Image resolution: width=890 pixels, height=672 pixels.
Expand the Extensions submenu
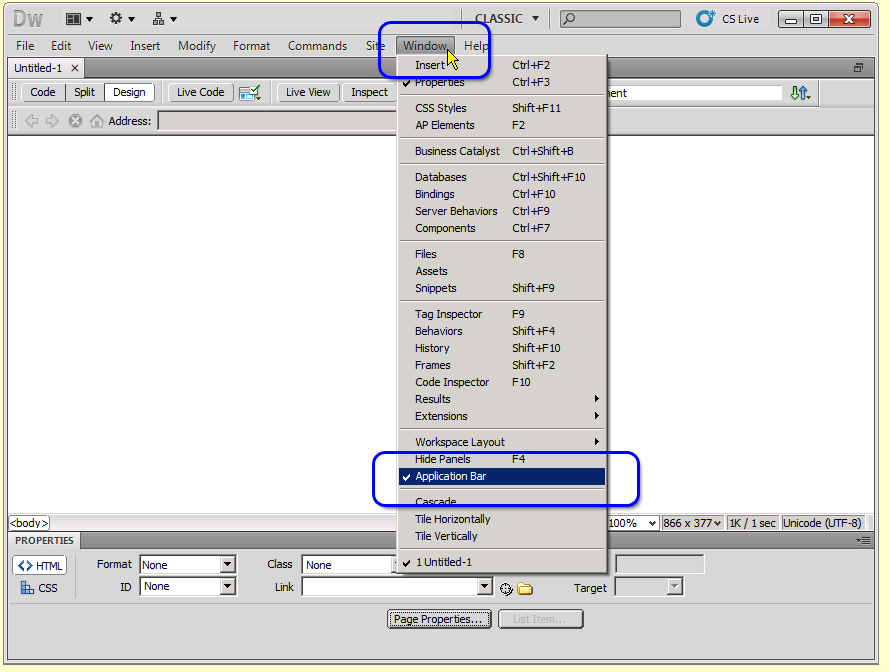(502, 416)
